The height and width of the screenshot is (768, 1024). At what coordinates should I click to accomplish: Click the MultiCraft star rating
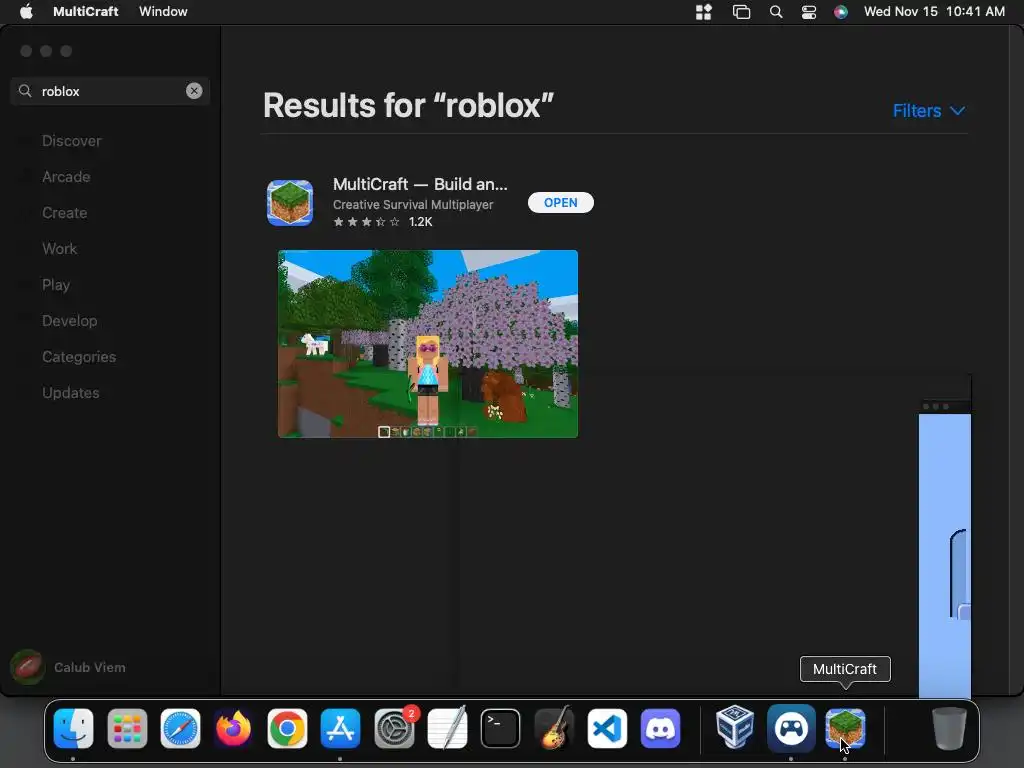tap(366, 222)
